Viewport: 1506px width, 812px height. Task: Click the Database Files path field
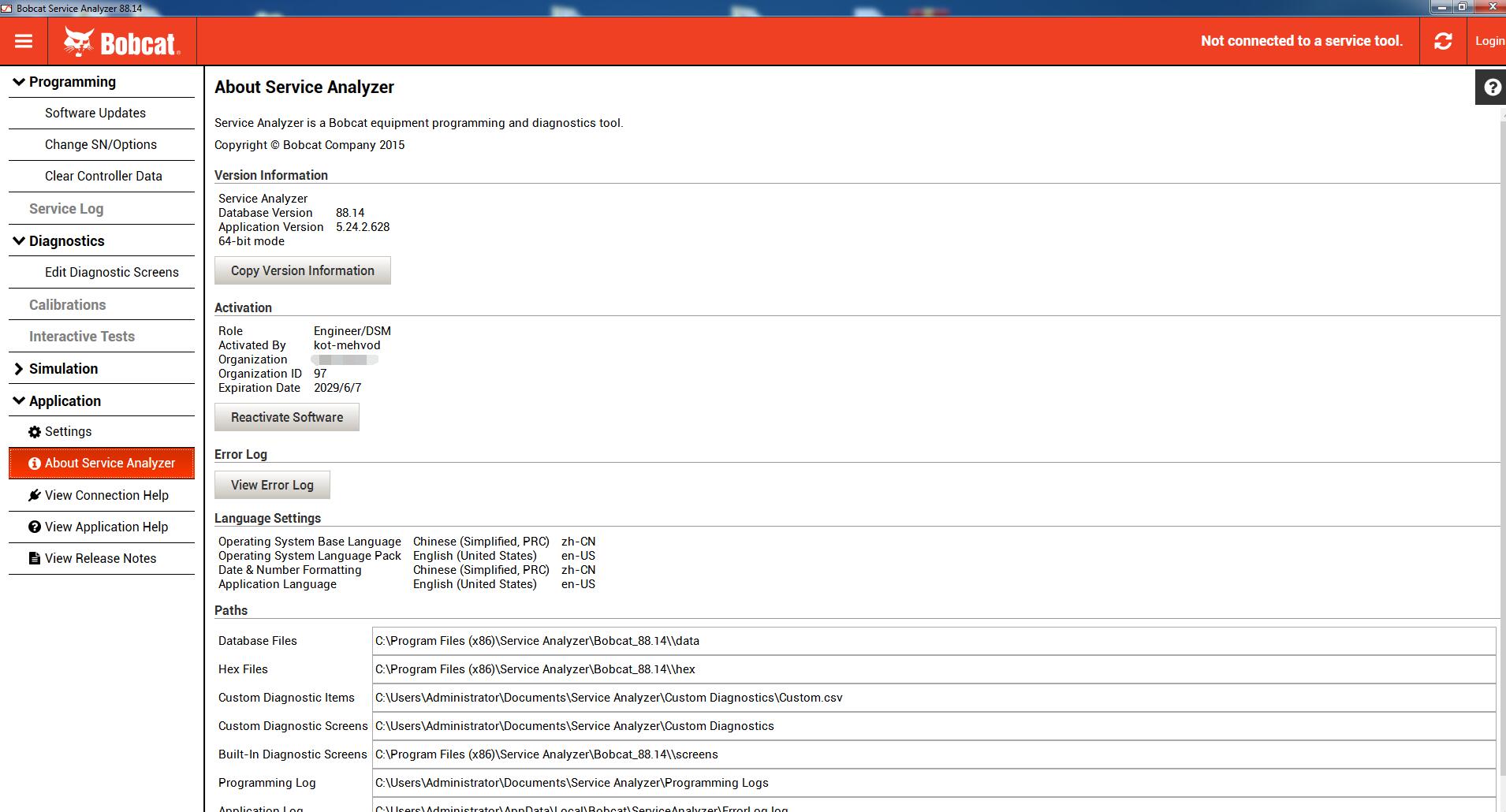(934, 641)
